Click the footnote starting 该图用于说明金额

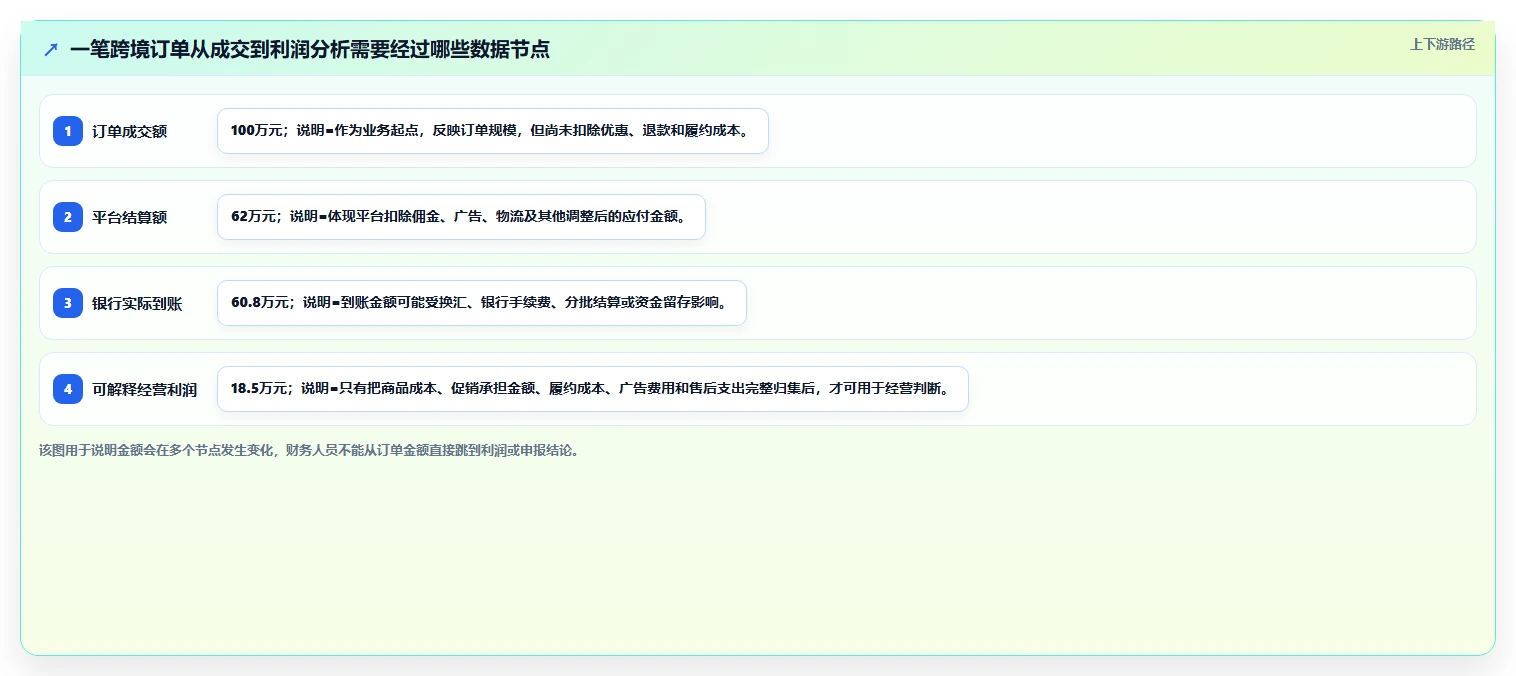tap(309, 450)
